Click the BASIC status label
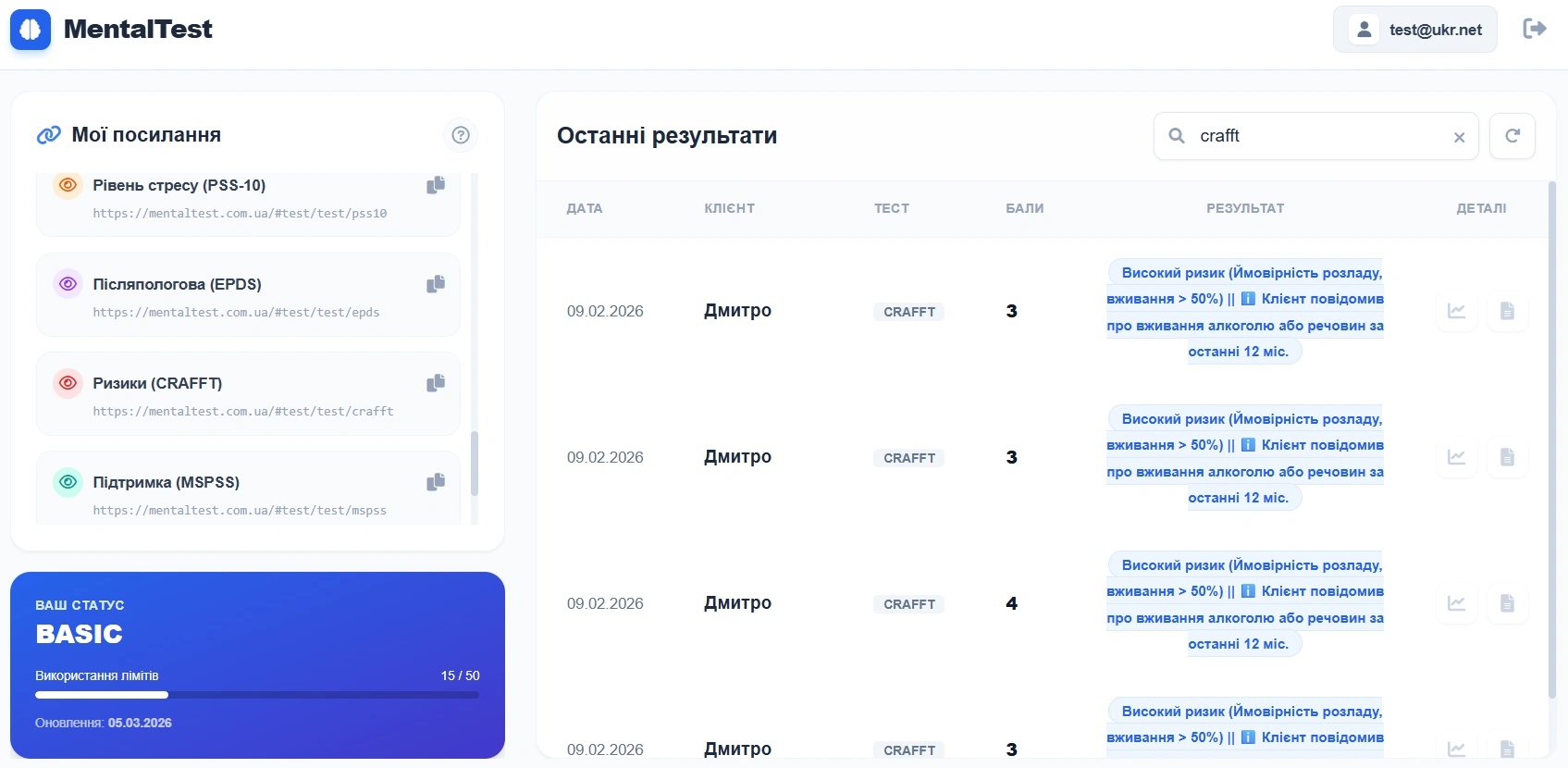The image size is (1568, 768). 80,634
